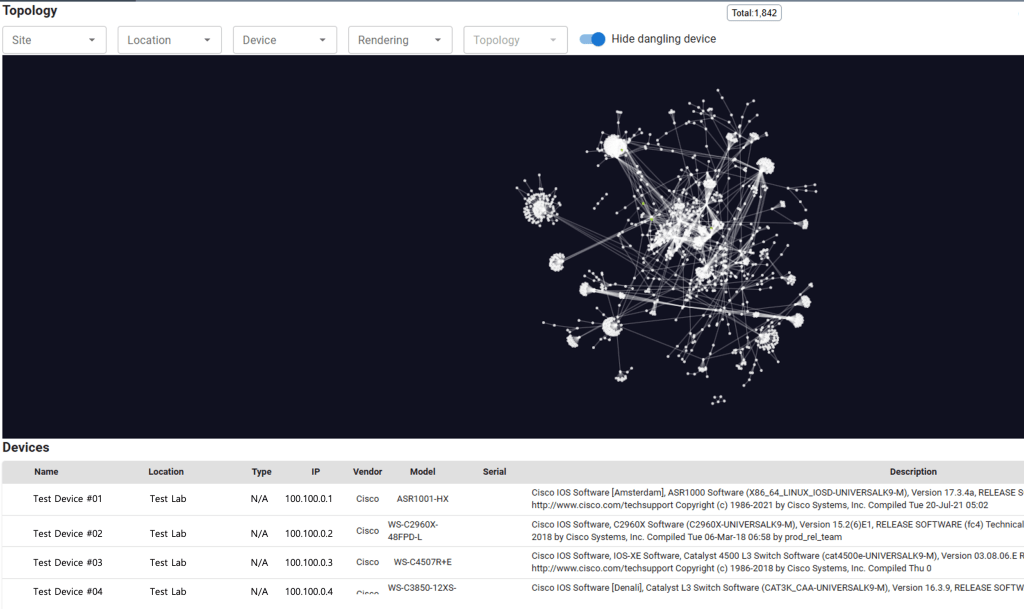
Task: Select Test Device #02 in the table
Action: point(67,534)
